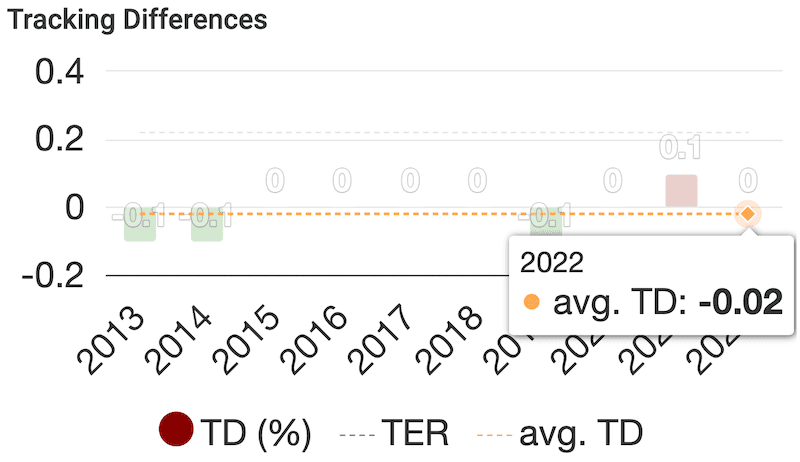Click the 0.1 data label above 2021

pyautogui.click(x=680, y=150)
